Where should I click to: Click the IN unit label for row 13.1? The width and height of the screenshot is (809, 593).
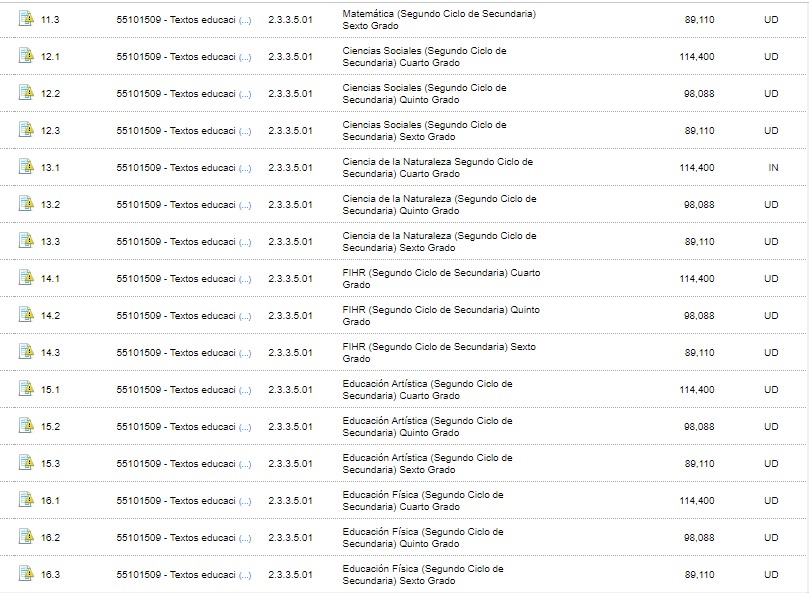[773, 168]
